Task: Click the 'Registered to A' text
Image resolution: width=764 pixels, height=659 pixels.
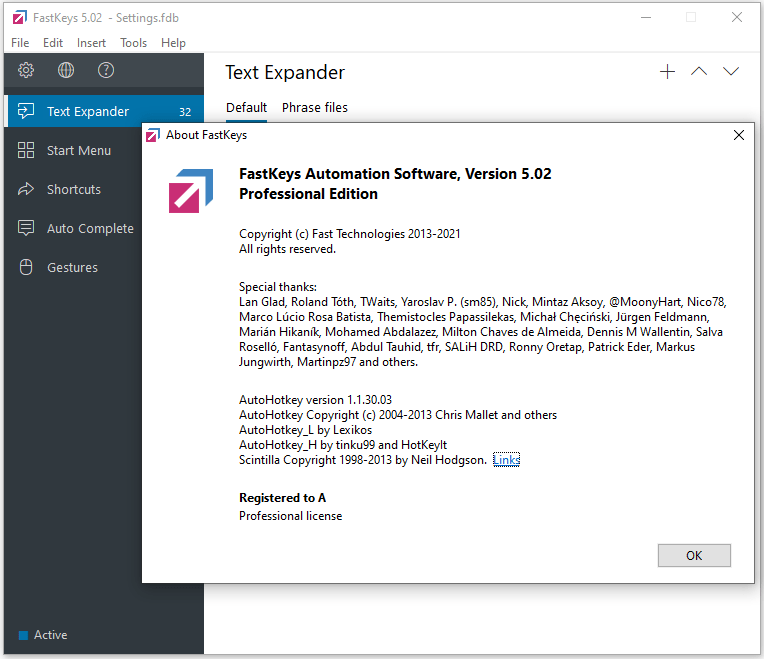Action: coord(282,498)
